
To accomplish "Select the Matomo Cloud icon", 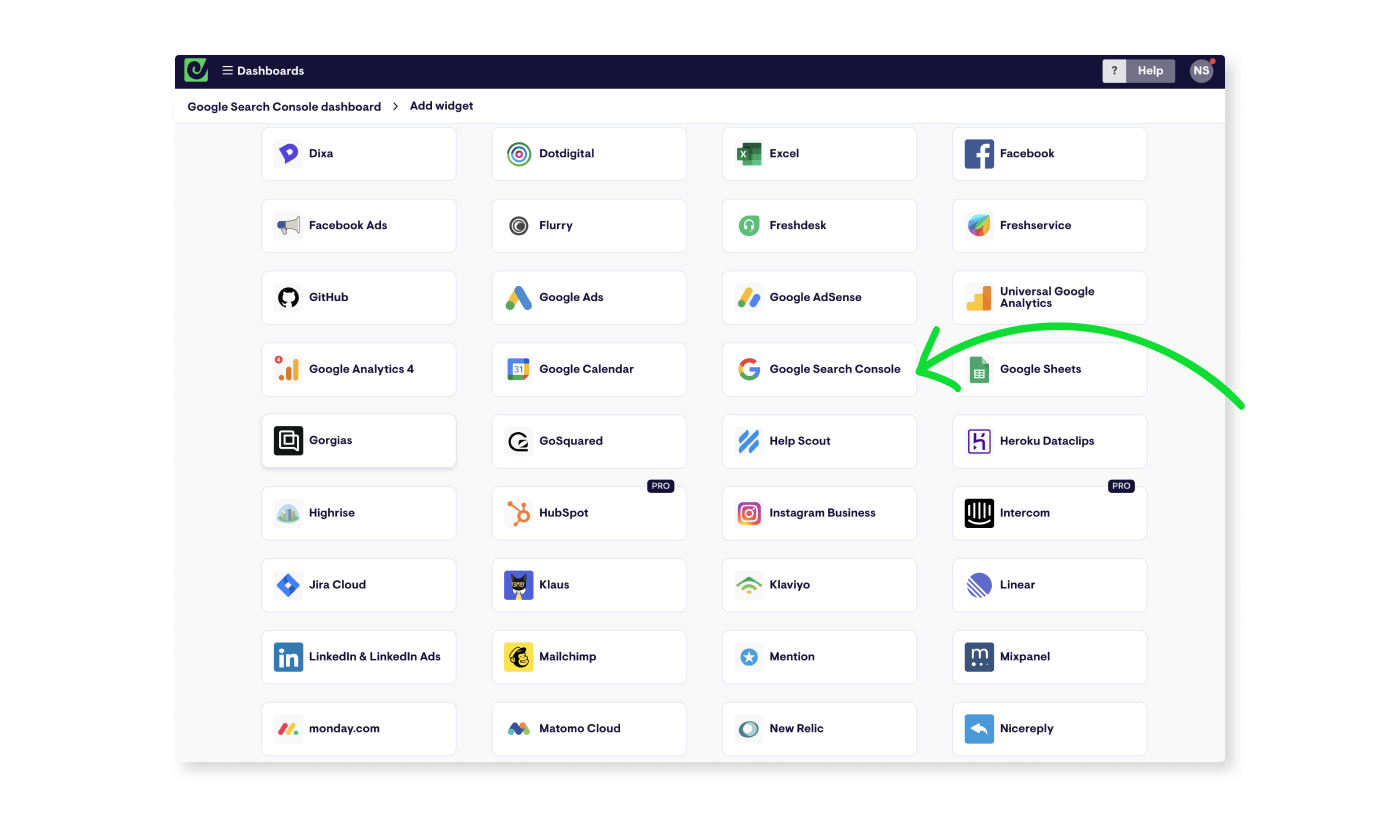I will (519, 729).
